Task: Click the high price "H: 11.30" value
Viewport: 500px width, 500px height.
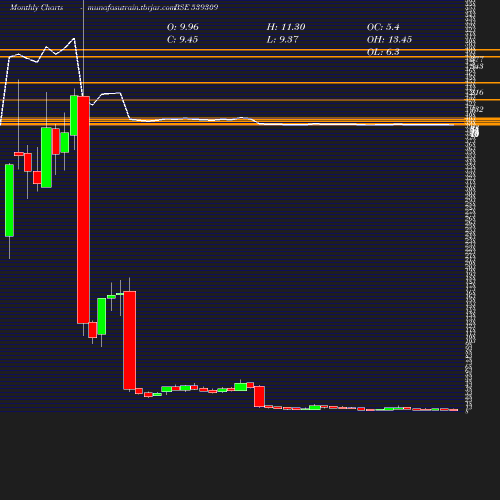Action: coord(286,27)
